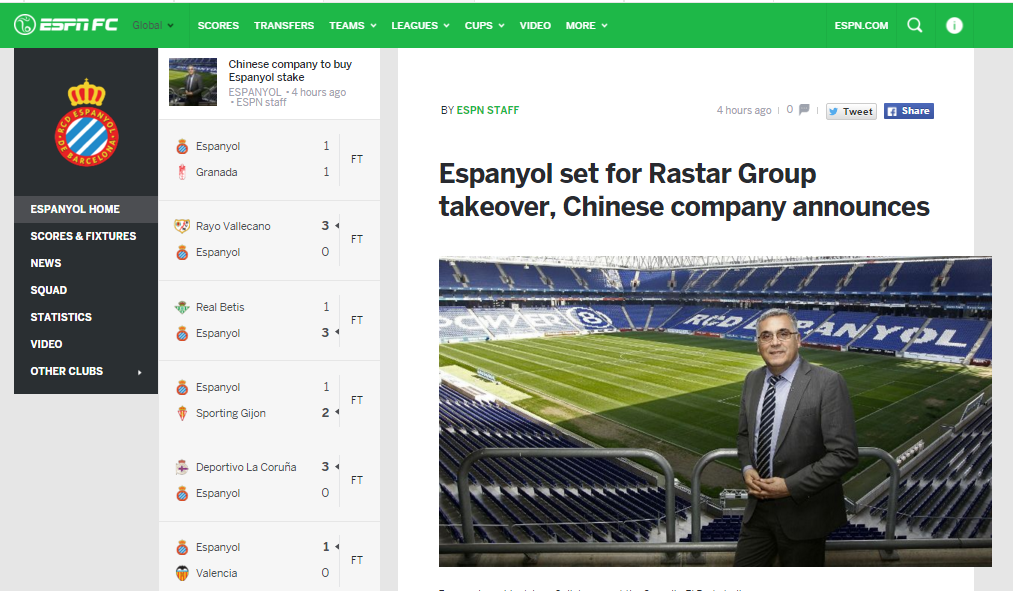1013x591 pixels.
Task: Open News in the sidebar
Action: tap(86, 264)
